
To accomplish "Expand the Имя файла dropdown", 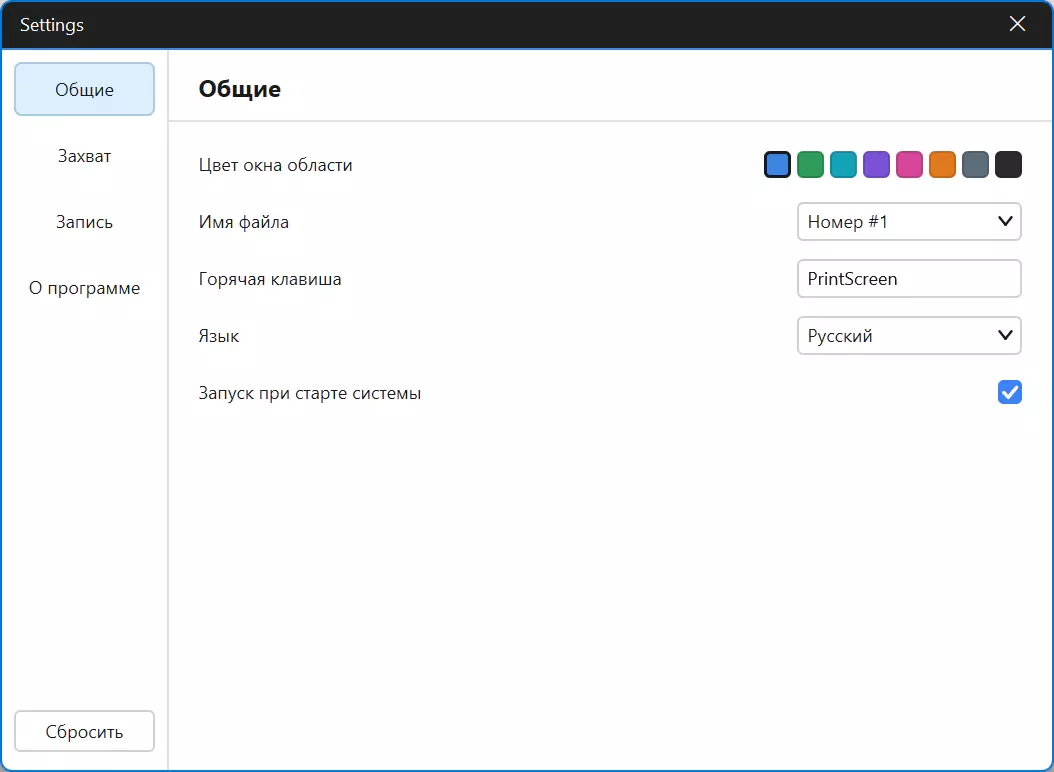I will (909, 222).
